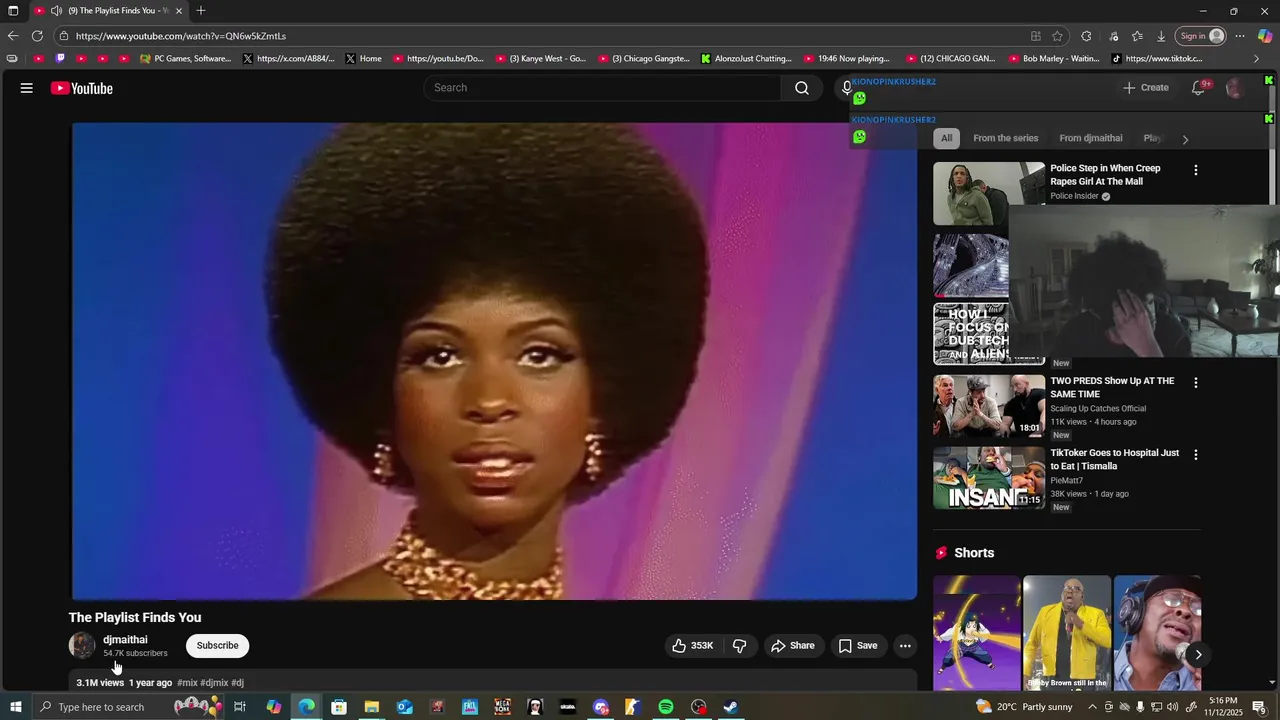
Task: Play the main video player
Action: (494, 362)
